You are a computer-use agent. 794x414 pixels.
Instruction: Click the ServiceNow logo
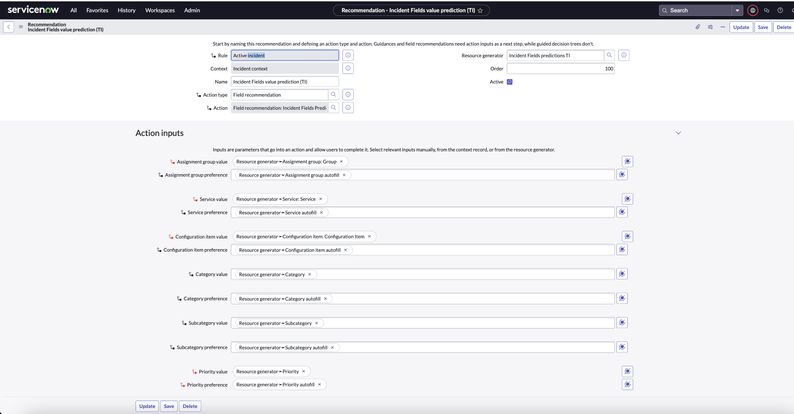tap(33, 10)
